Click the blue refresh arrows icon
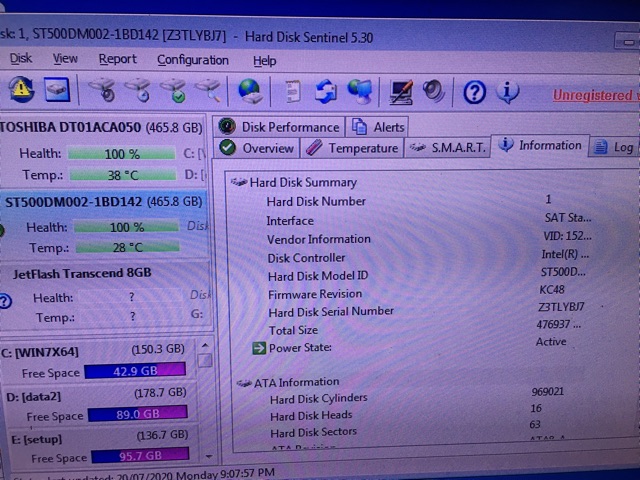This screenshot has width=640, height=480. click(x=326, y=92)
